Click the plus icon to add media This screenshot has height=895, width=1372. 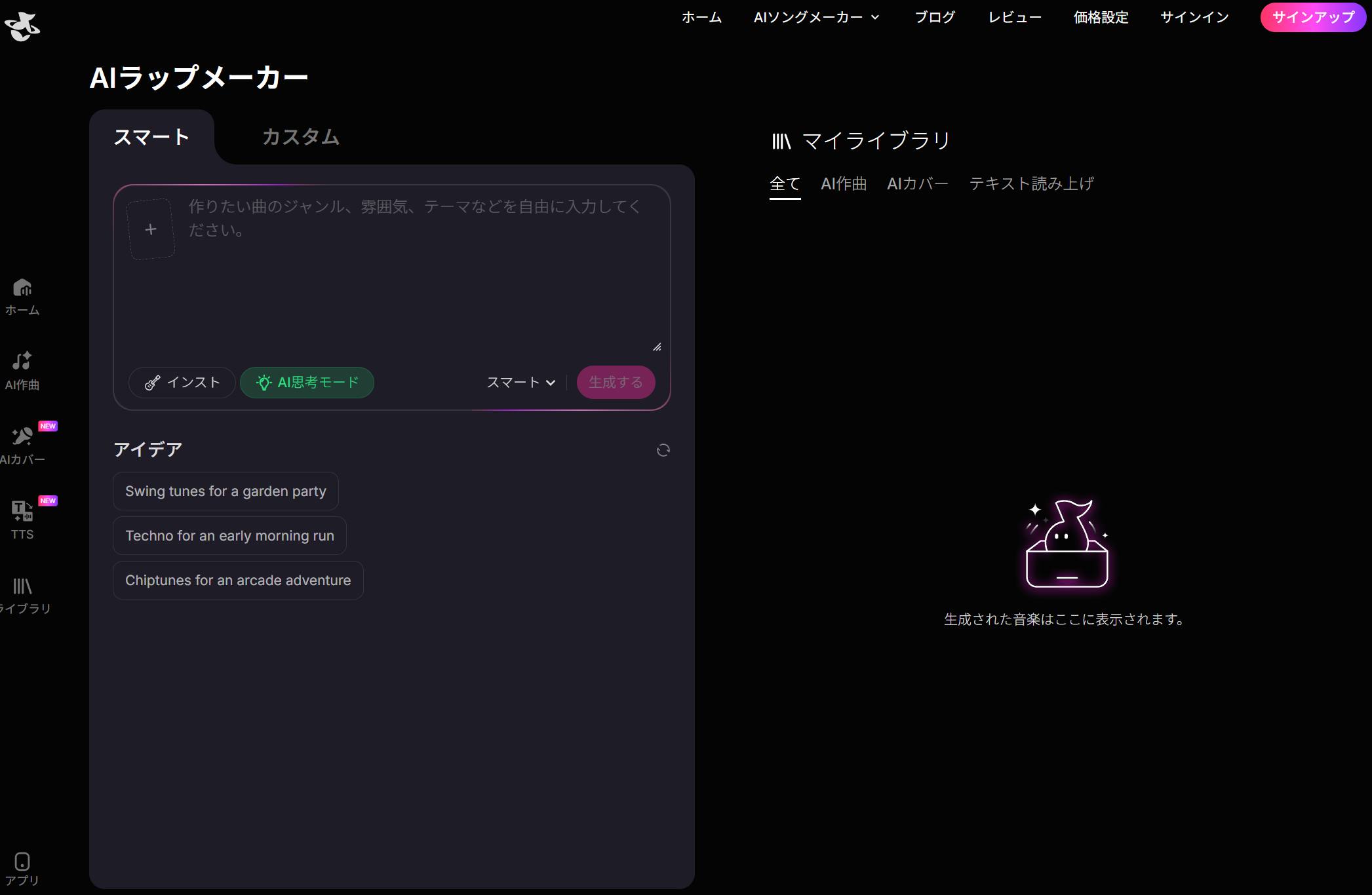151,229
